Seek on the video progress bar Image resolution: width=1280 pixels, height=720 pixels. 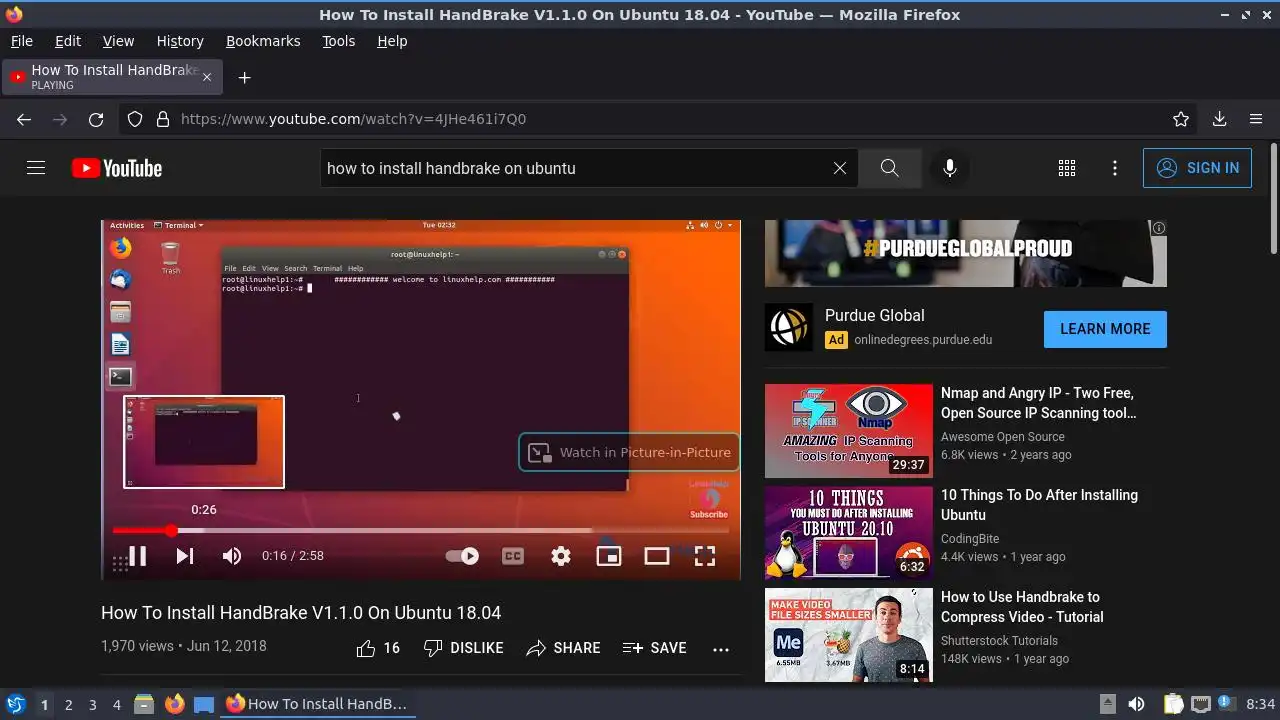coord(420,531)
